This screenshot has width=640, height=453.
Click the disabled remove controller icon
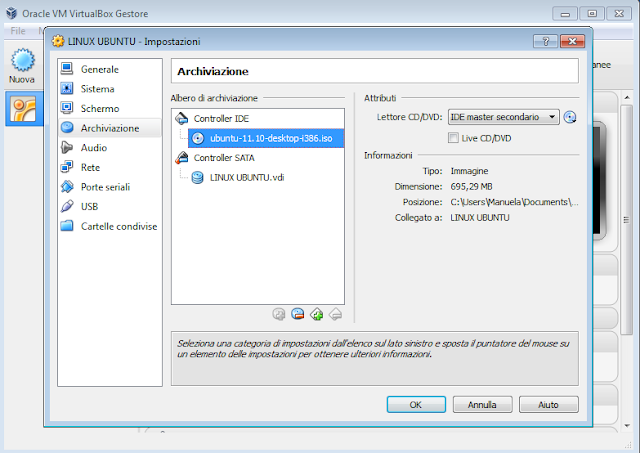[336, 314]
